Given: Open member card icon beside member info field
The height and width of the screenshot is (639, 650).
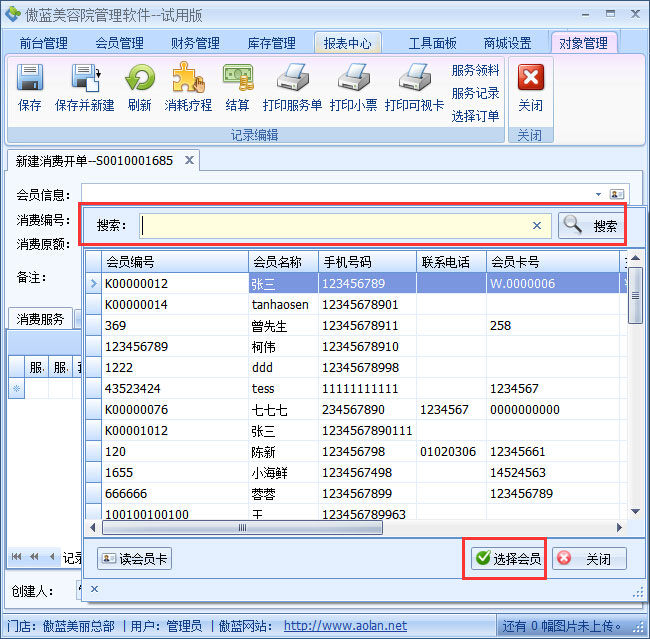Looking at the screenshot, I should pyautogui.click(x=617, y=194).
